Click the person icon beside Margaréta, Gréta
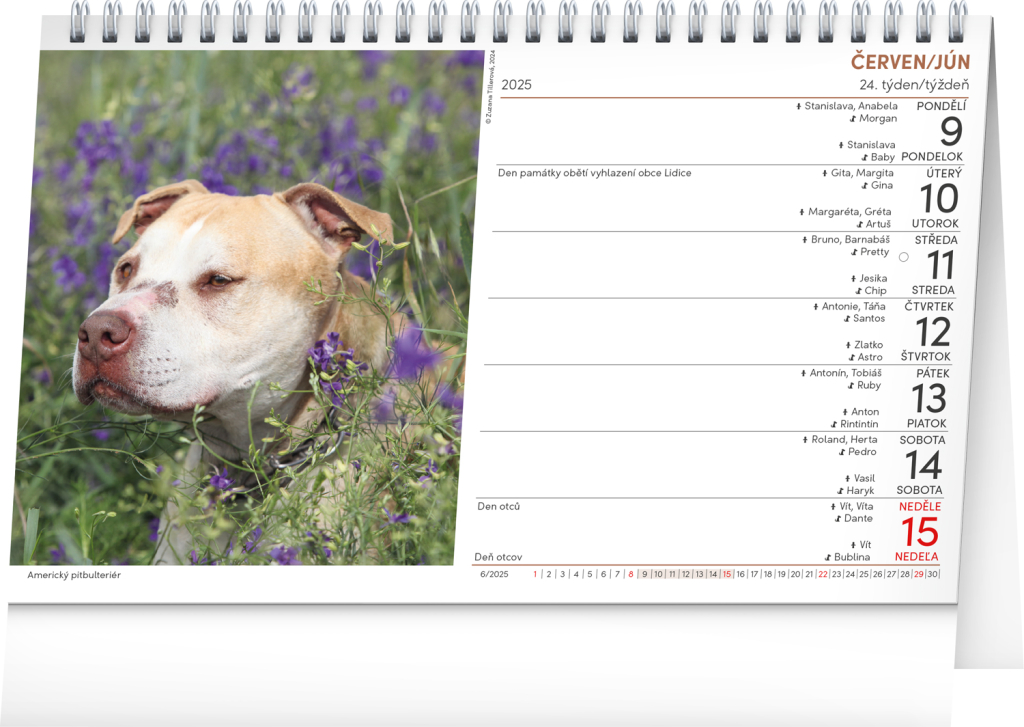The height and width of the screenshot is (727, 1024). click(801, 212)
